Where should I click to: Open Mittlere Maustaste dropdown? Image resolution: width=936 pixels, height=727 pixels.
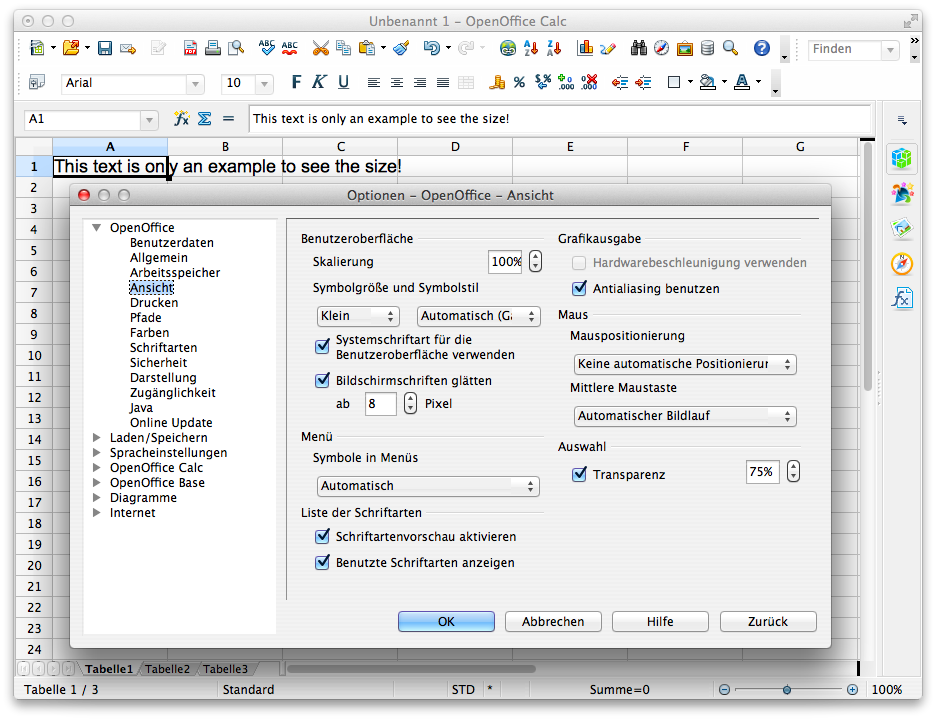(685, 416)
